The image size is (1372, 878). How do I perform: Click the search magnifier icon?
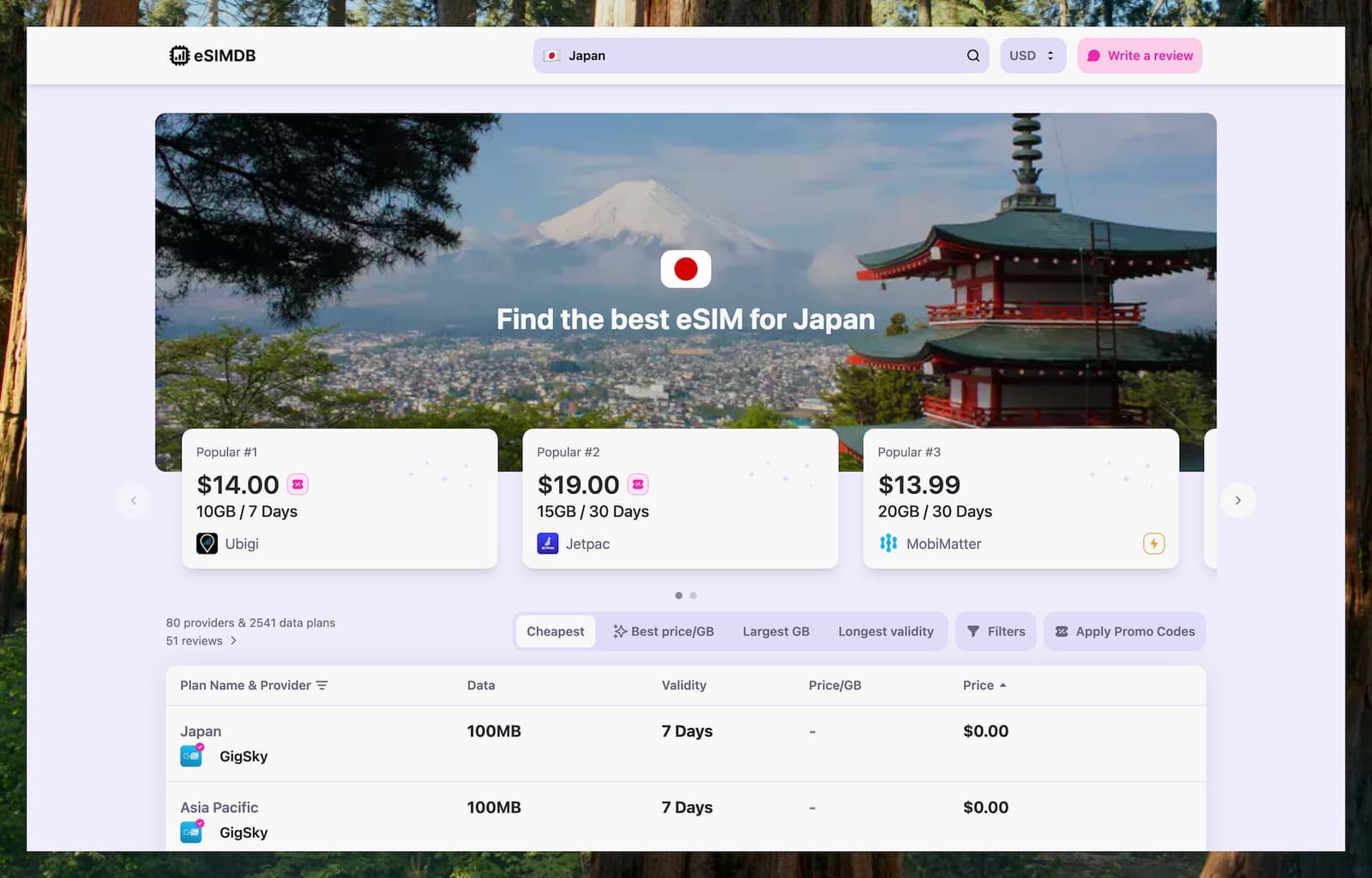(x=973, y=56)
